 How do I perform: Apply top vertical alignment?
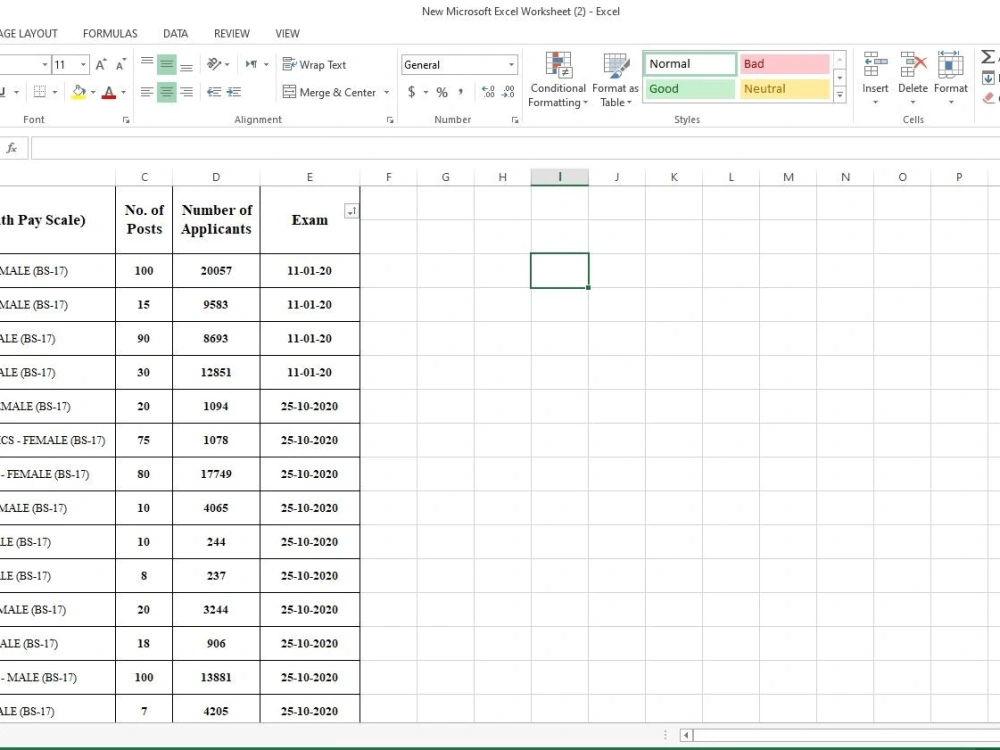147,64
